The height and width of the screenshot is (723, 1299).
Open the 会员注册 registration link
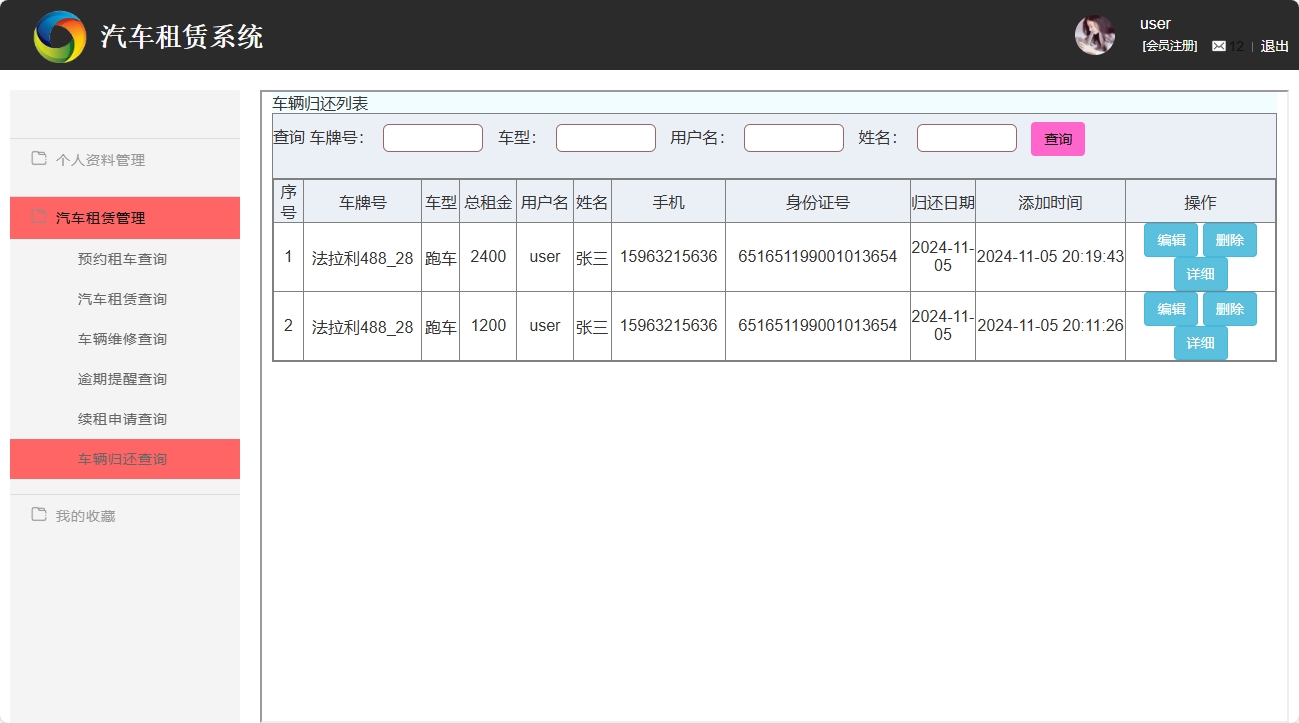[x=1167, y=45]
